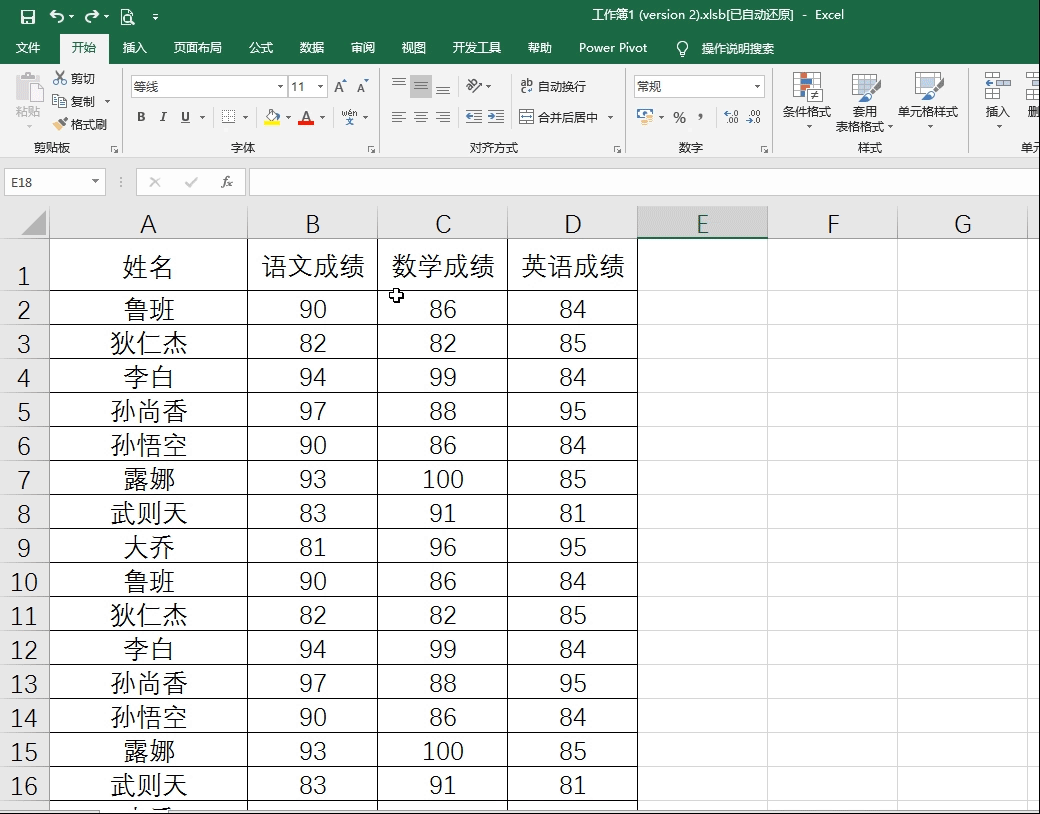This screenshot has width=1040, height=814.
Task: Select the 格式刷 format painter
Action: click(x=80, y=124)
